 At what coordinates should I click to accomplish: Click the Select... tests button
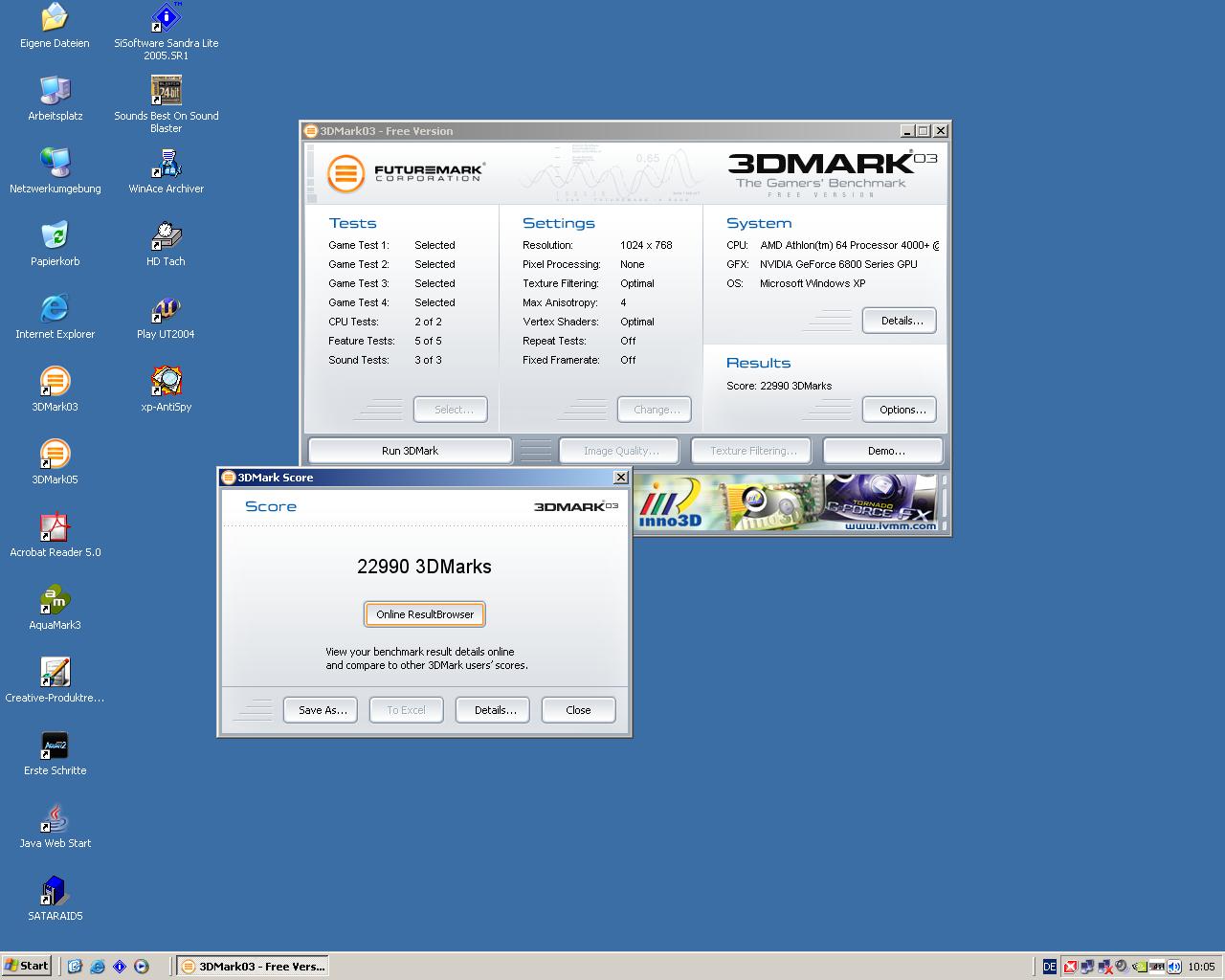(x=451, y=410)
